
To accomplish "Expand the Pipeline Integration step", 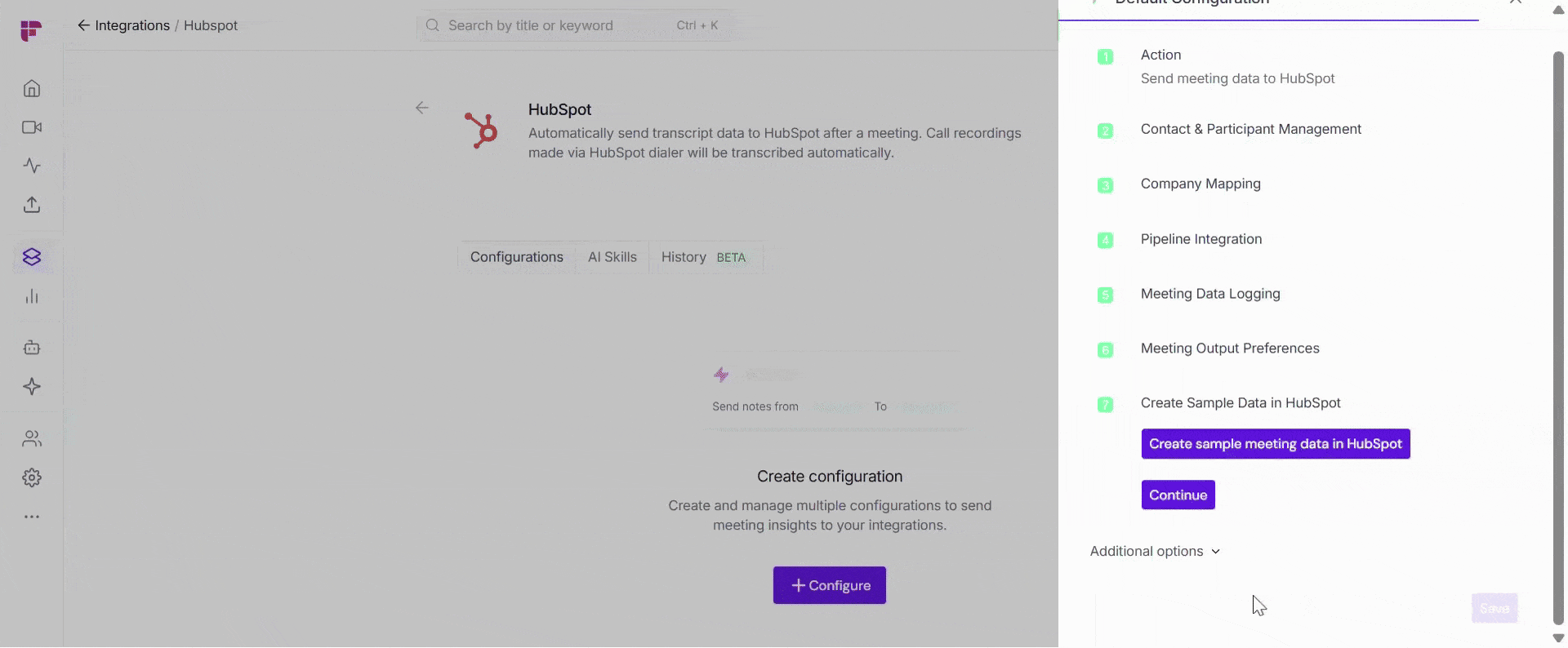I will (x=1201, y=239).
